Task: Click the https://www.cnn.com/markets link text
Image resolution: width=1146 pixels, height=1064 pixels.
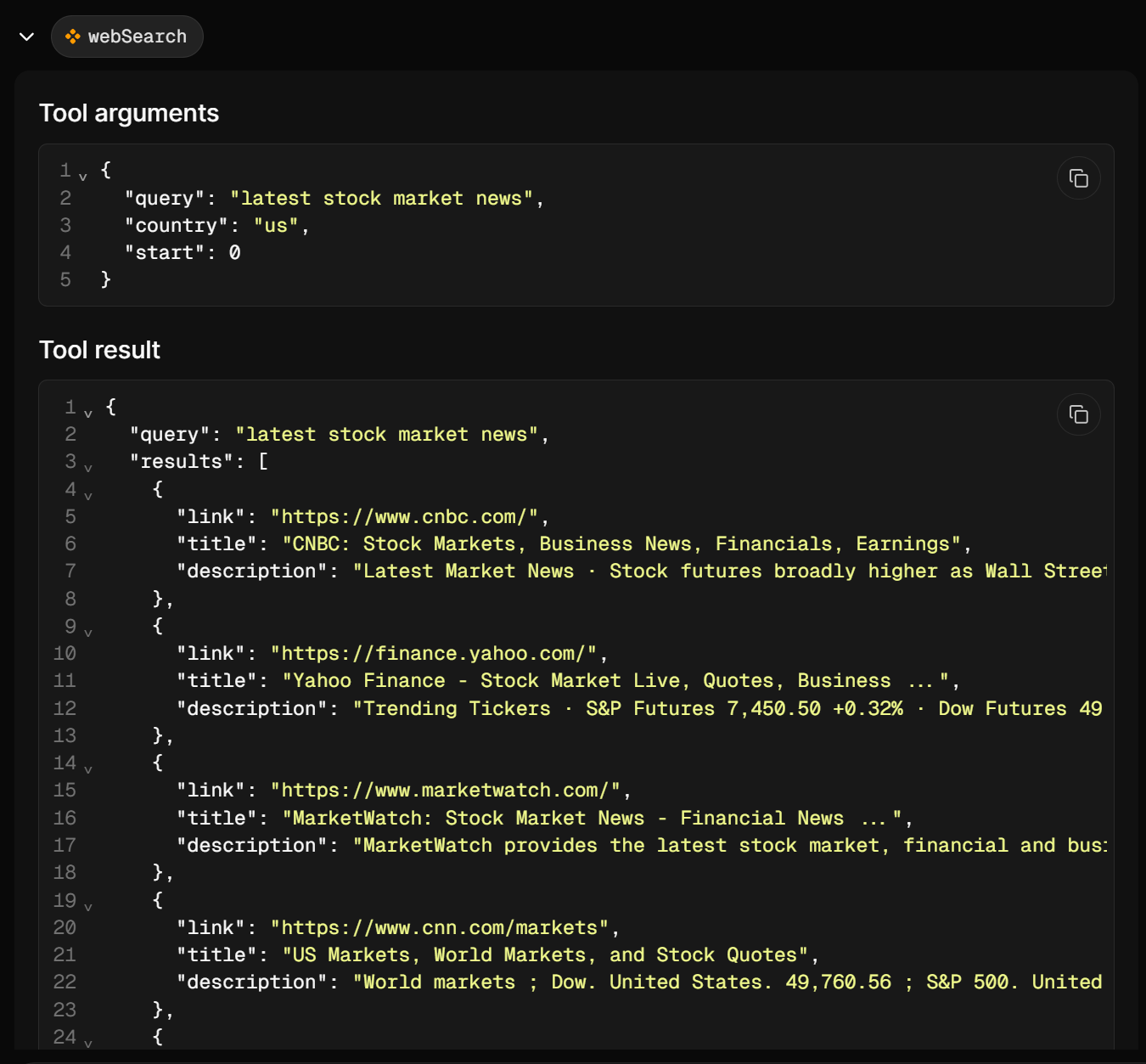Action: [440, 927]
